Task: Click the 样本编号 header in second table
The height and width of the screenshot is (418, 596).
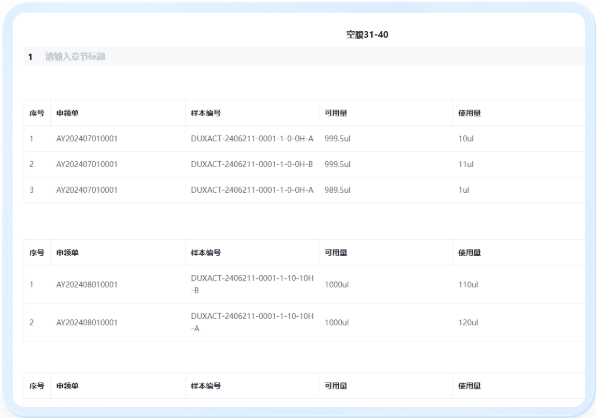Action: (206, 253)
